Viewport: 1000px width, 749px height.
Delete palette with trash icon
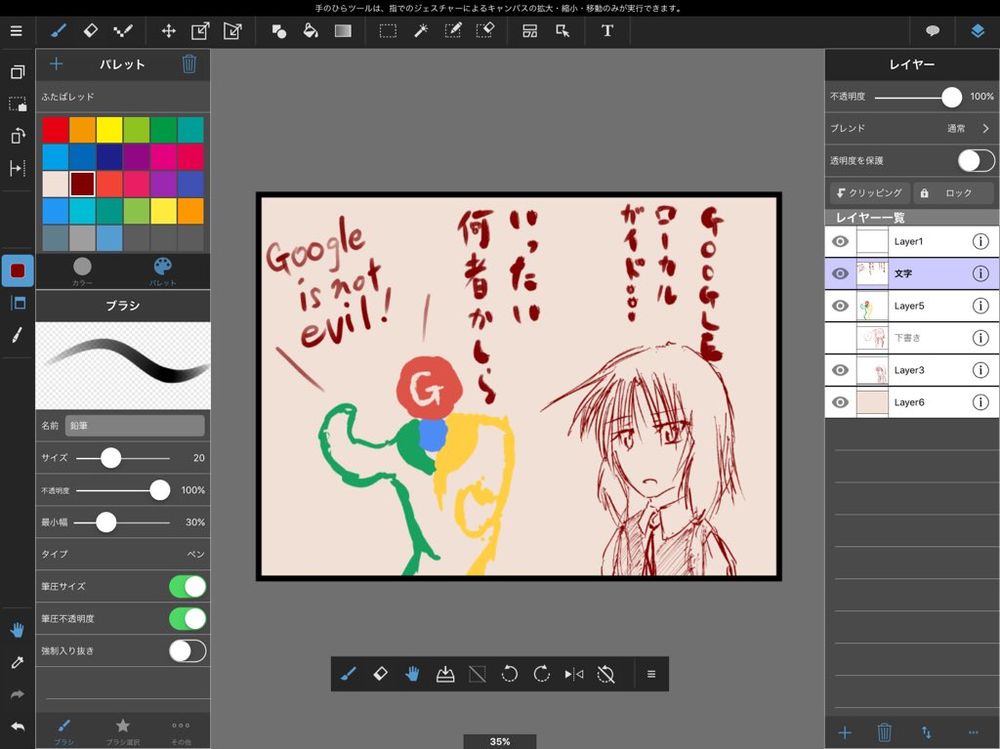point(189,64)
